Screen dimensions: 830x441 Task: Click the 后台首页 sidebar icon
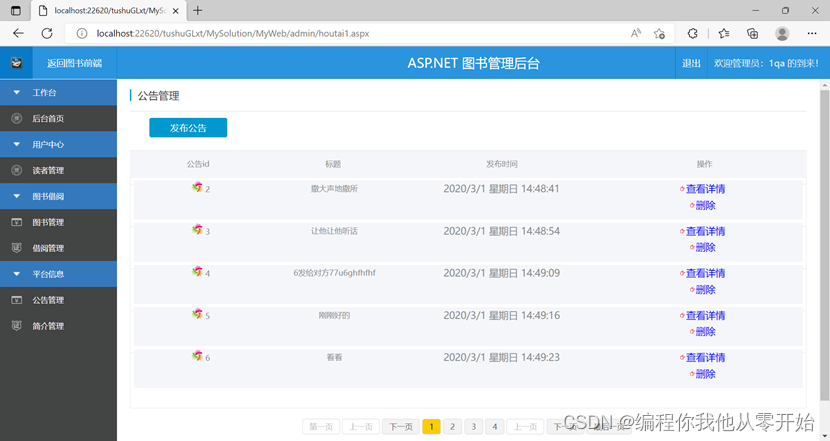click(x=16, y=118)
